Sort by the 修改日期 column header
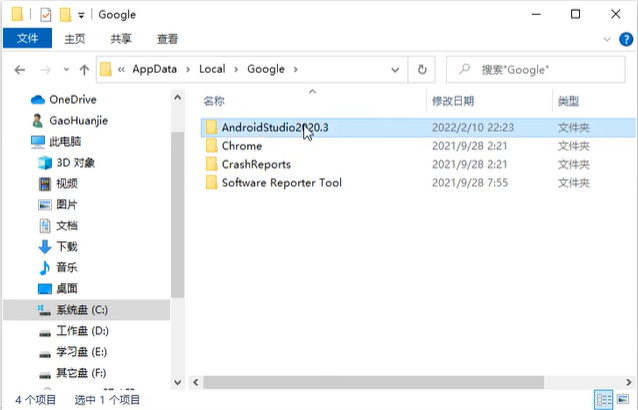 [x=452, y=101]
